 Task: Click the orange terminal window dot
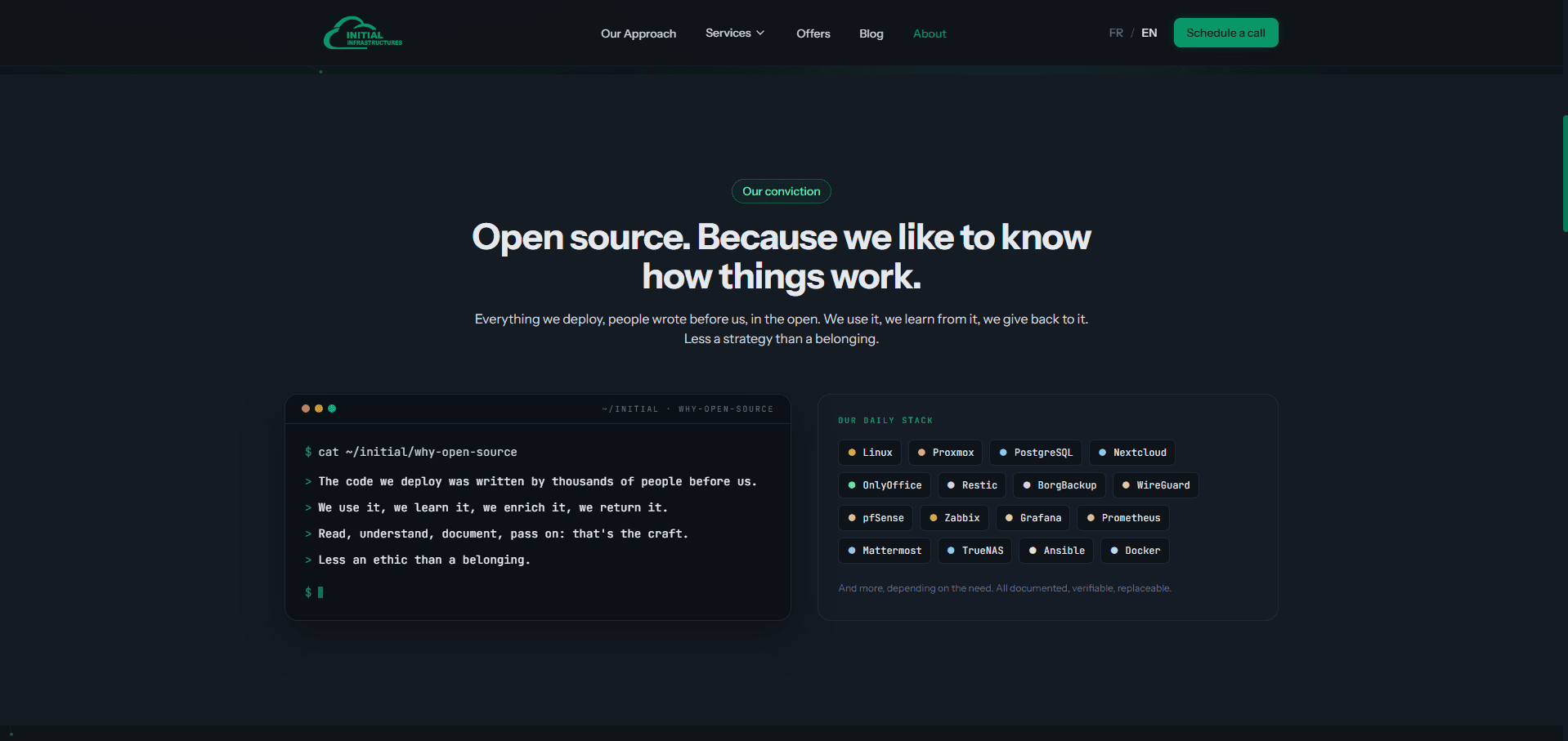306,408
